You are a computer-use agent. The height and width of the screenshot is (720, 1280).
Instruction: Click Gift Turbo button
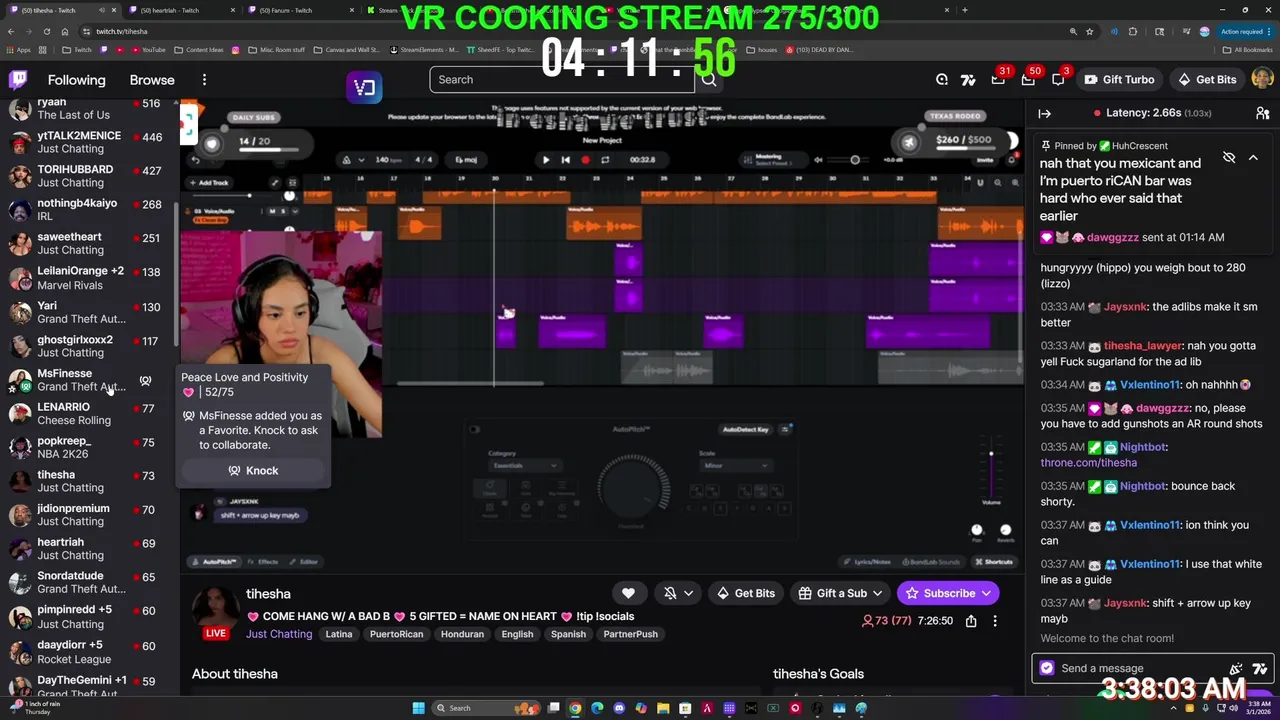(1118, 79)
